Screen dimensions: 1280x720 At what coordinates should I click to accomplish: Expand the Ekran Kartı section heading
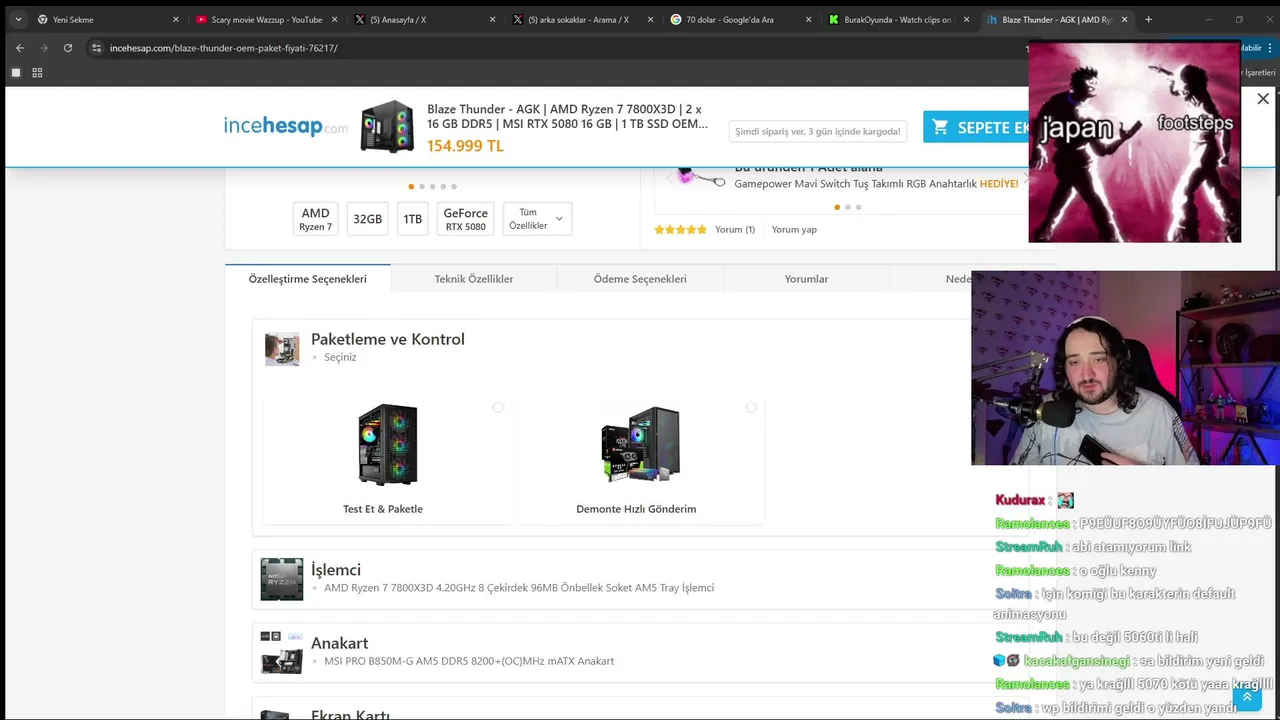pyautogui.click(x=350, y=714)
